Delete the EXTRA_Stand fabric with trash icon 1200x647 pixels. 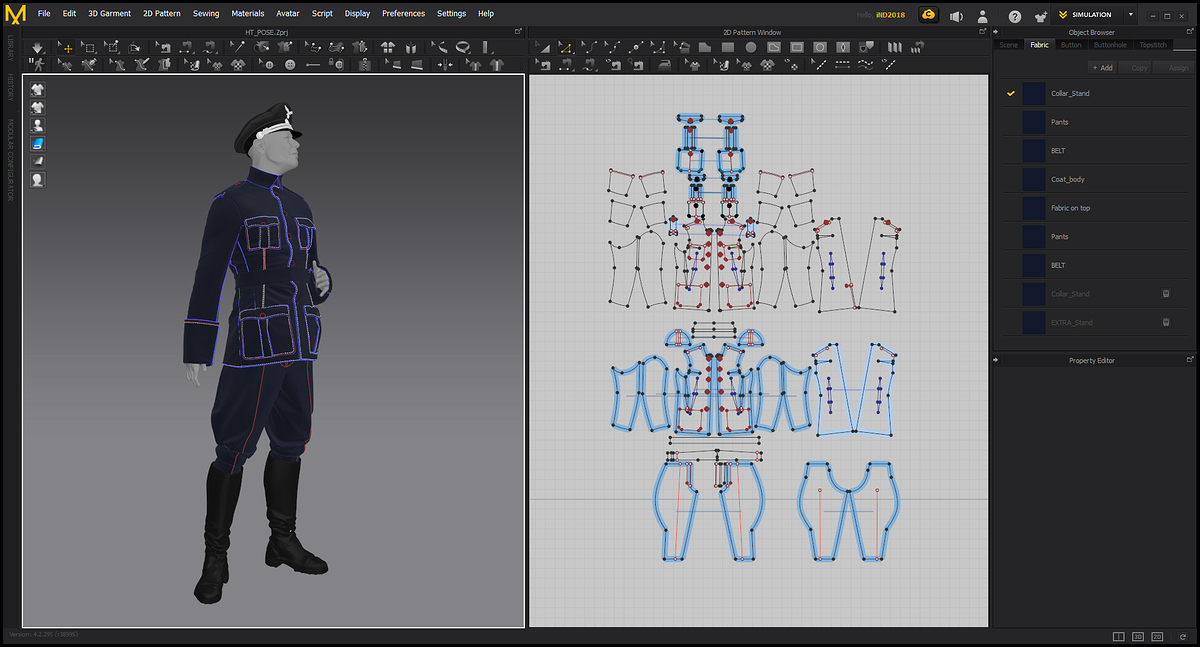click(1166, 323)
